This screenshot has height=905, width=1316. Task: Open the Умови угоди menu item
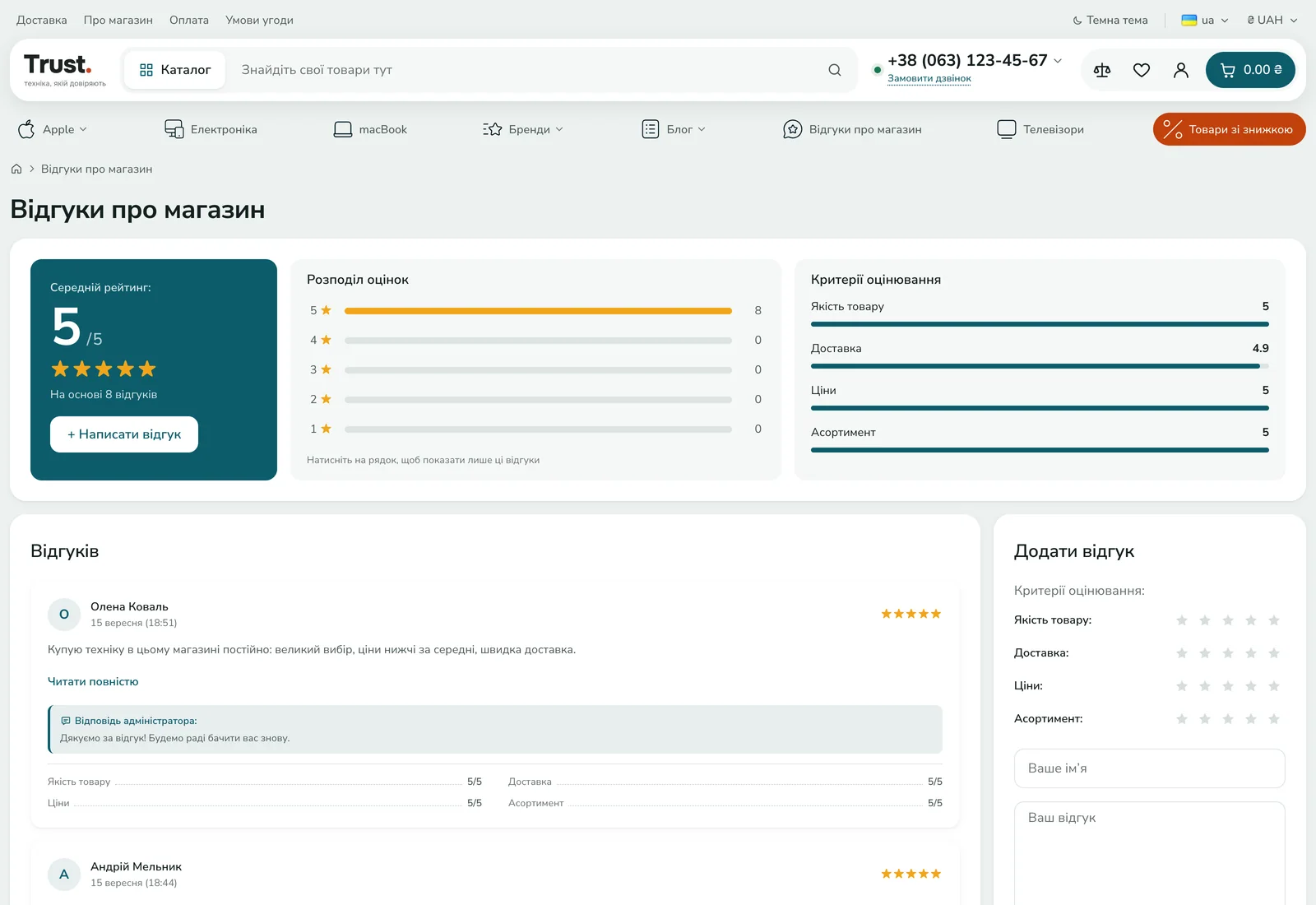(x=259, y=20)
